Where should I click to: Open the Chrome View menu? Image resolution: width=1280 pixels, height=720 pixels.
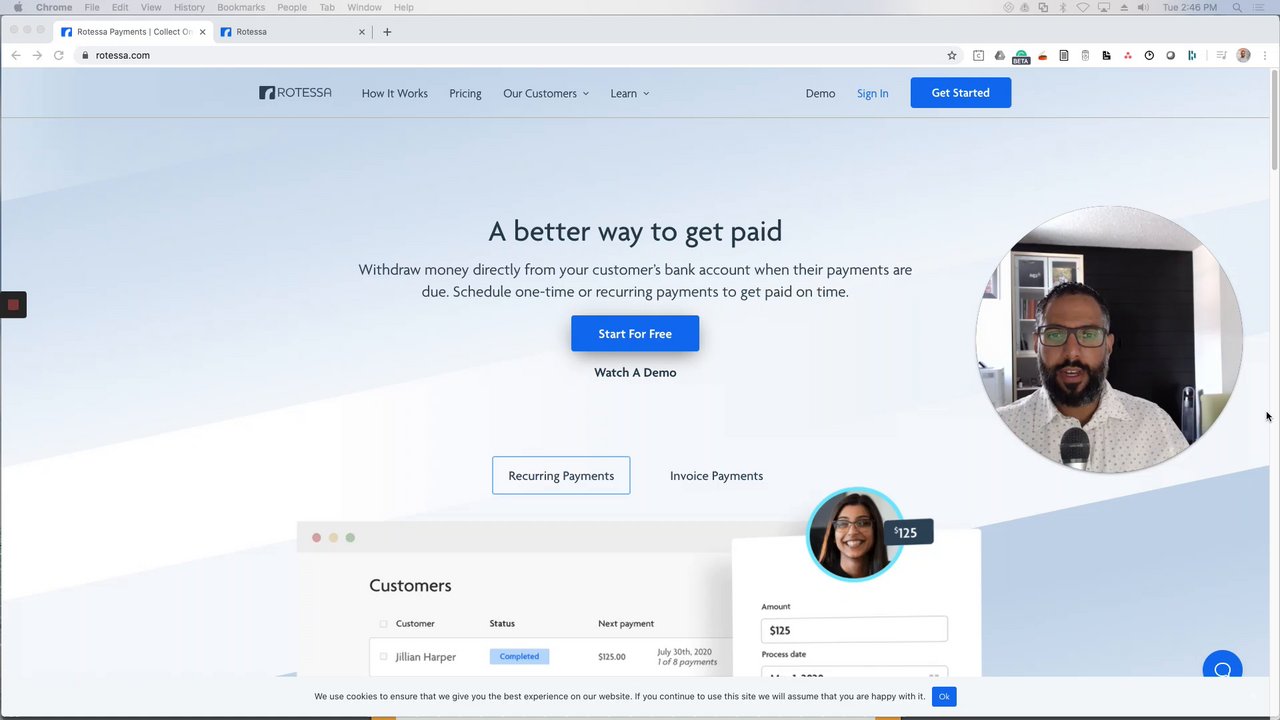151,7
